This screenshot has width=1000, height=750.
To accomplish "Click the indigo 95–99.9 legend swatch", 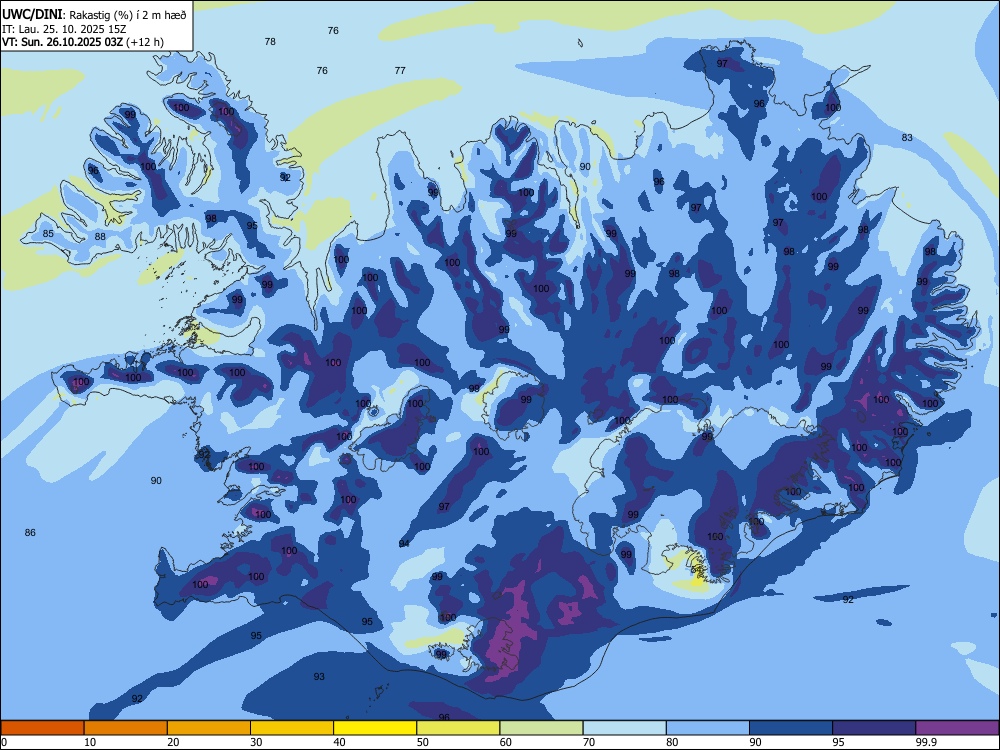I will 874,728.
